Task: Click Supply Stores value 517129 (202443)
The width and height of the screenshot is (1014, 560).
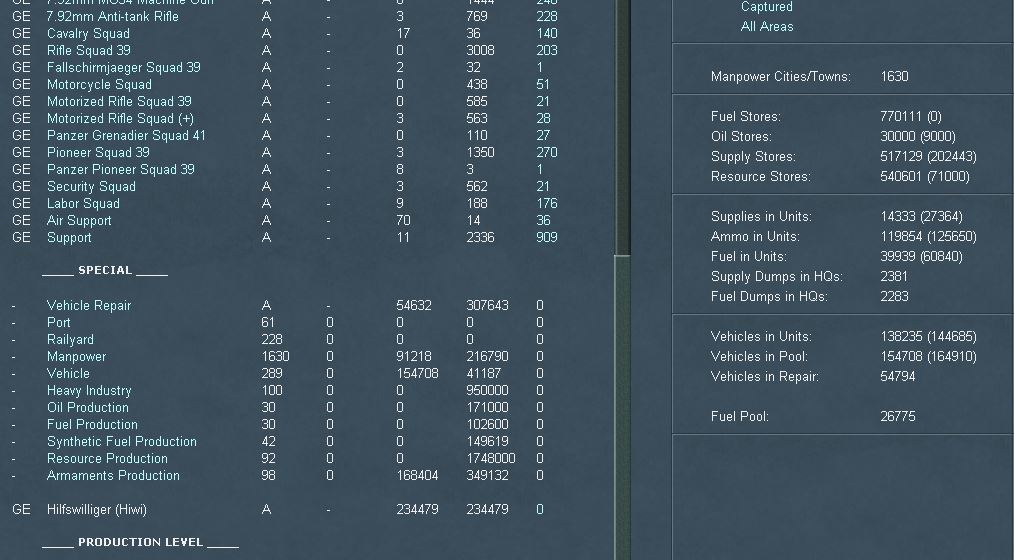Action: 928,156
